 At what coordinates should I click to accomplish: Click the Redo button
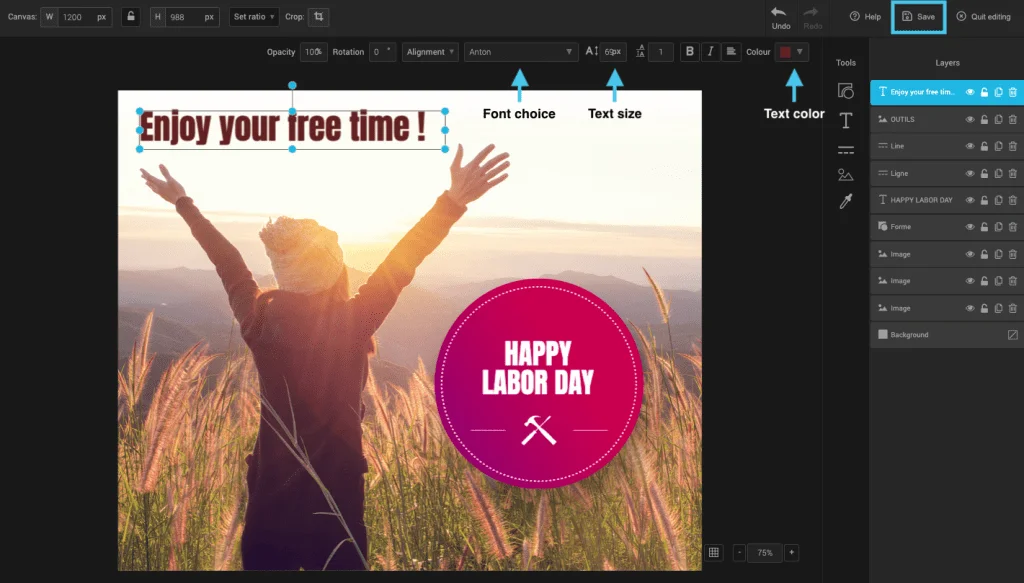pyautogui.click(x=812, y=18)
